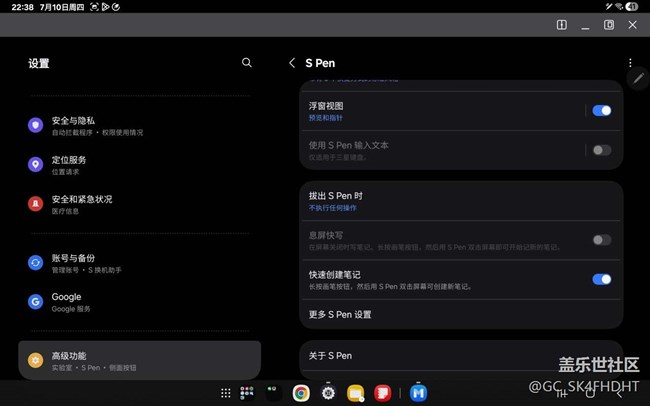The image size is (650, 406).
Task: Open the colorful app folder in the taskbar
Action: 247,393
